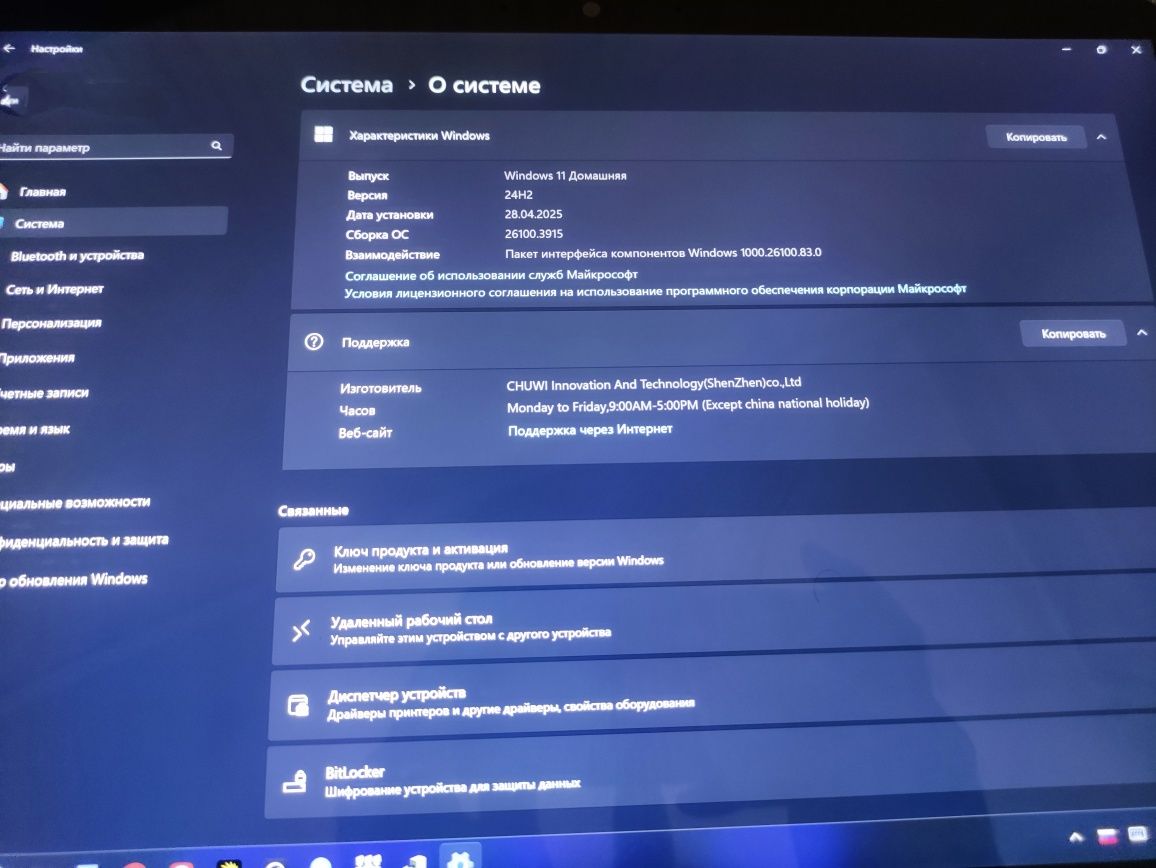
Task: Click the manufacturer text CHUWI Innovation And Technology
Action: click(653, 383)
